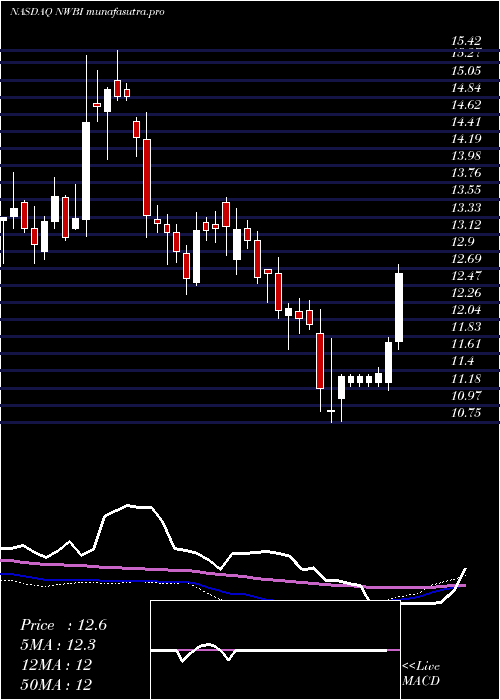Select the 14.62 price axis label
This screenshot has height=700, width=500.
pos(466,105)
